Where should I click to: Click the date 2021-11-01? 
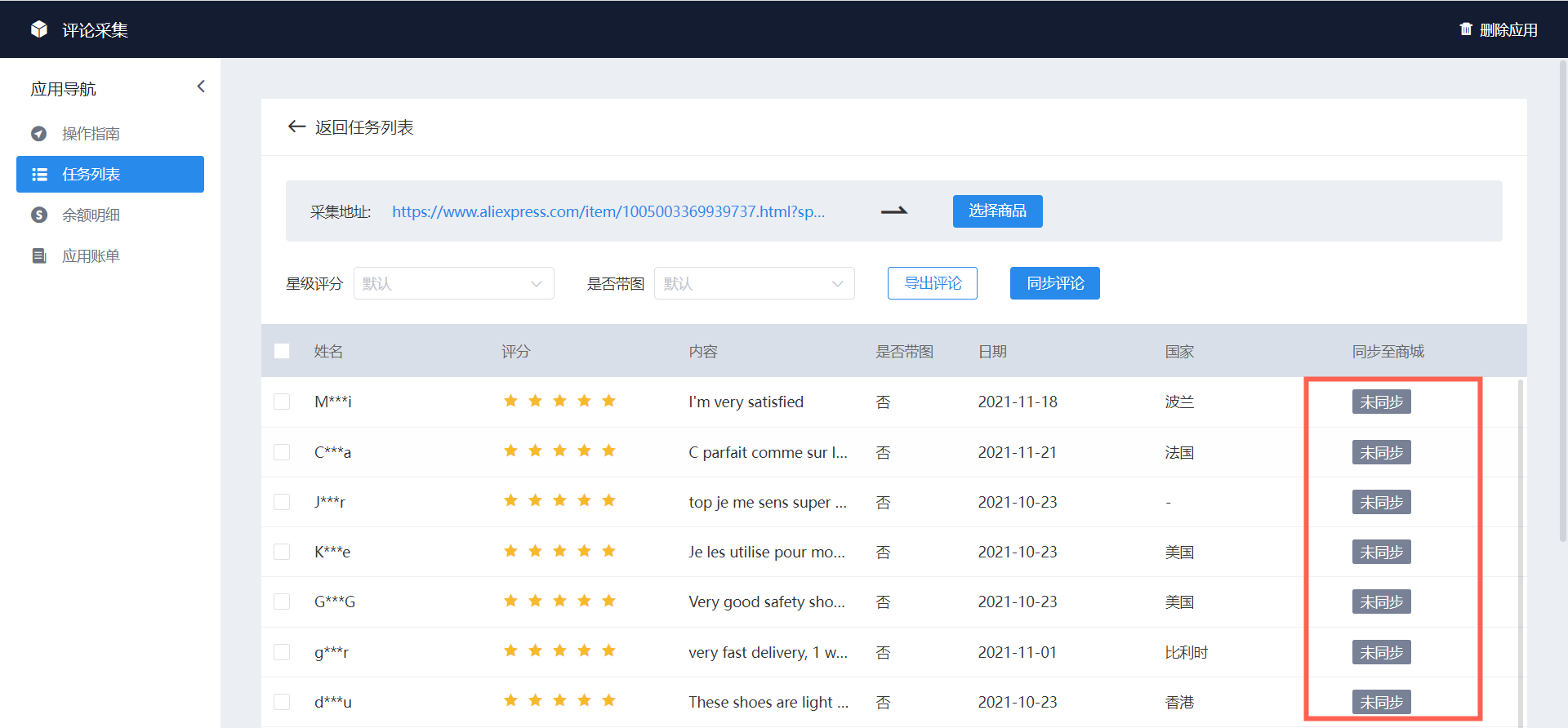coord(1018,652)
